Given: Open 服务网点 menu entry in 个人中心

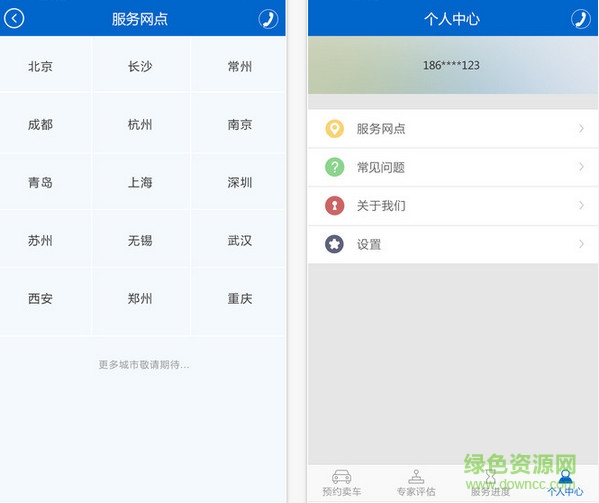Looking at the screenshot, I should pos(453,129).
